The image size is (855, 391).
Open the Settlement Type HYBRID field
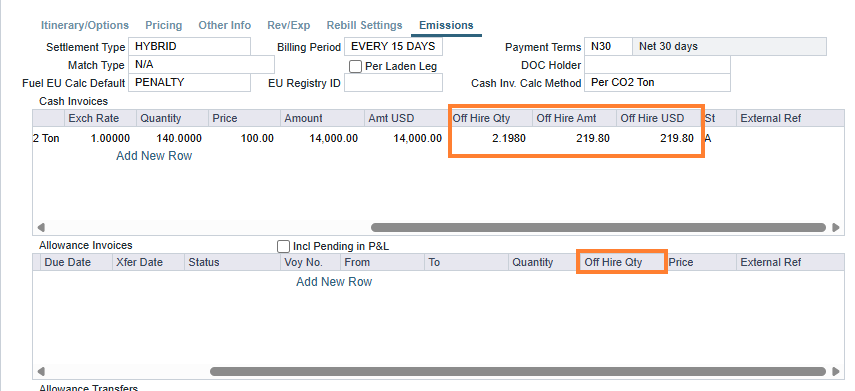[x=189, y=46]
